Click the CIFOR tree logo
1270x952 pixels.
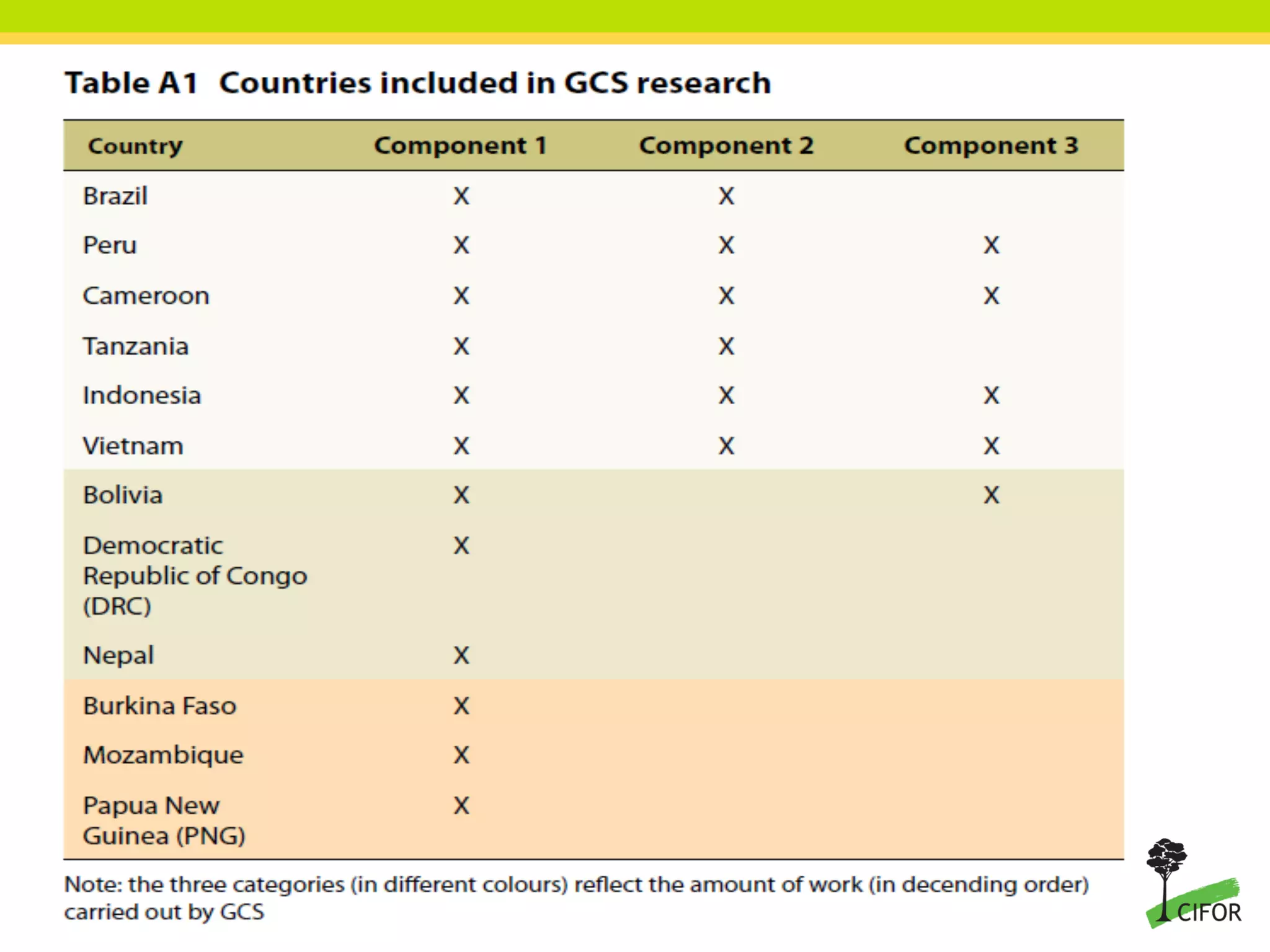click(1193, 883)
